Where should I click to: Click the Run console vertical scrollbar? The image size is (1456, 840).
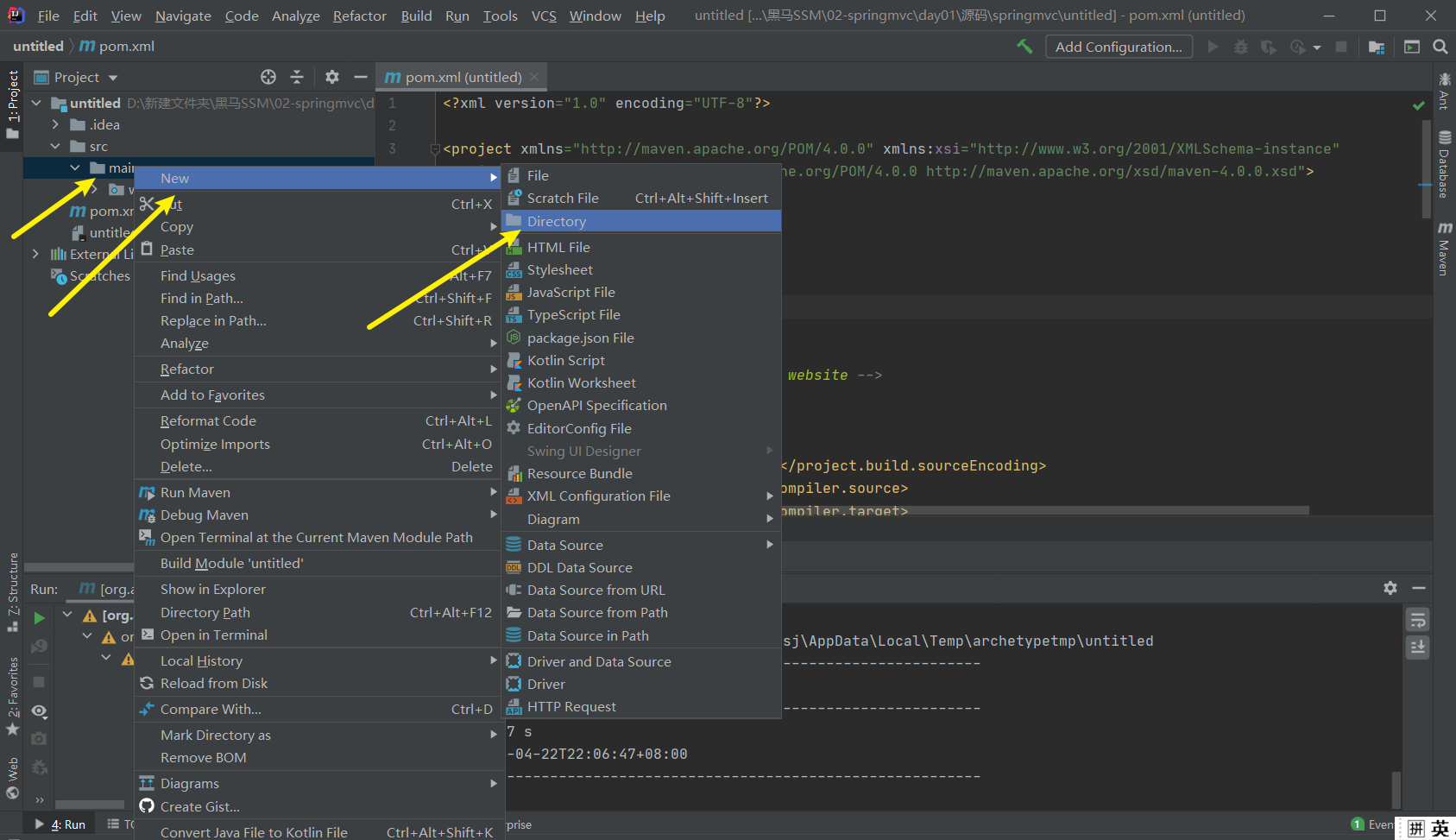(x=1396, y=789)
